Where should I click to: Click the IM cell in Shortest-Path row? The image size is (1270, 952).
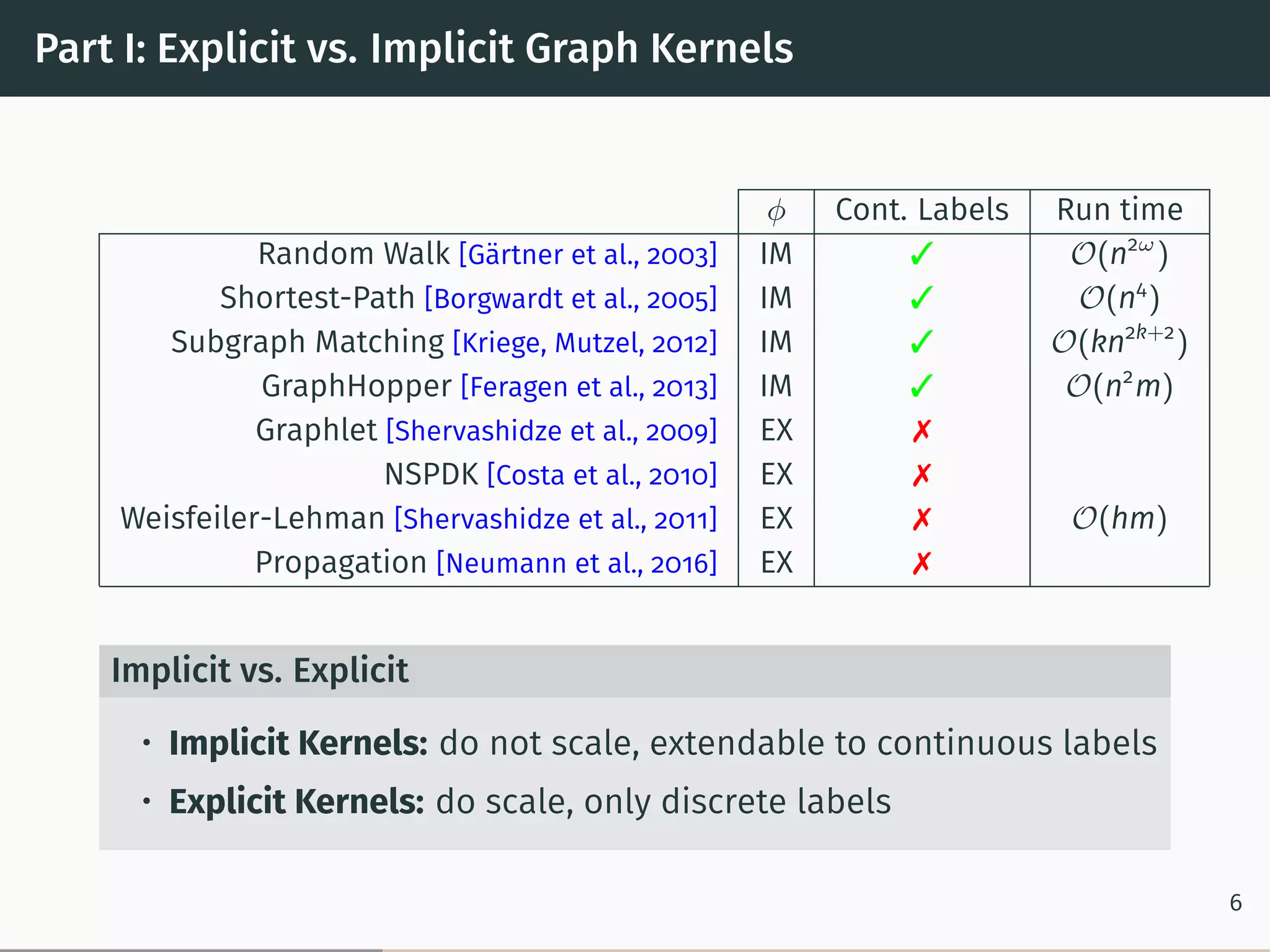pyautogui.click(x=776, y=297)
